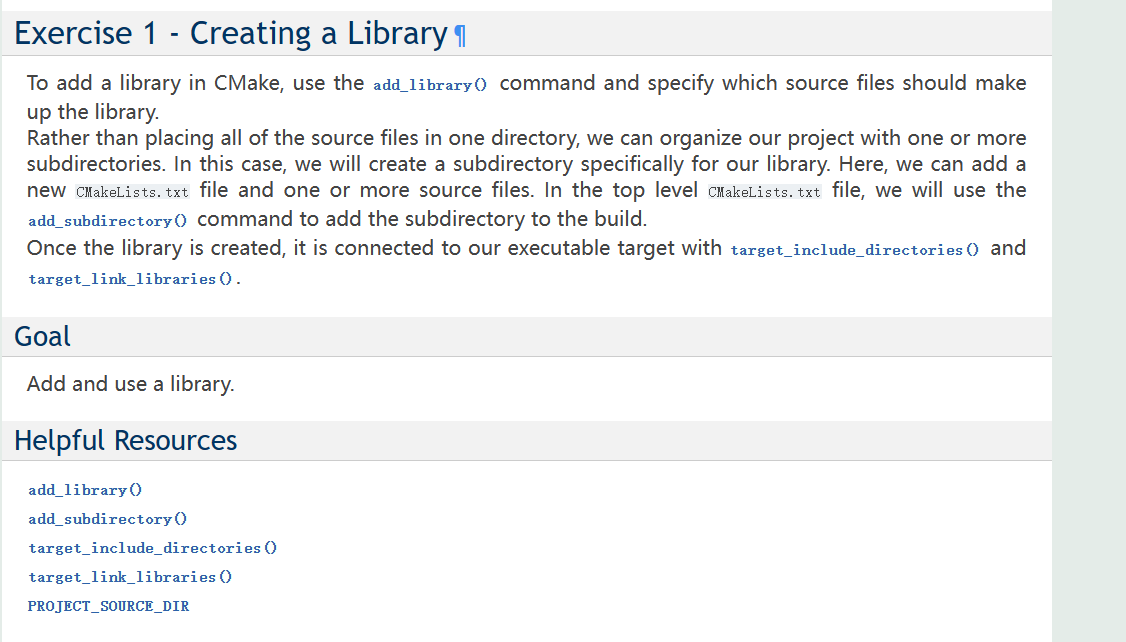Screen dimensions: 1126x642
Task: Click the "Helpful Resources" section heading
Action: coord(125,441)
